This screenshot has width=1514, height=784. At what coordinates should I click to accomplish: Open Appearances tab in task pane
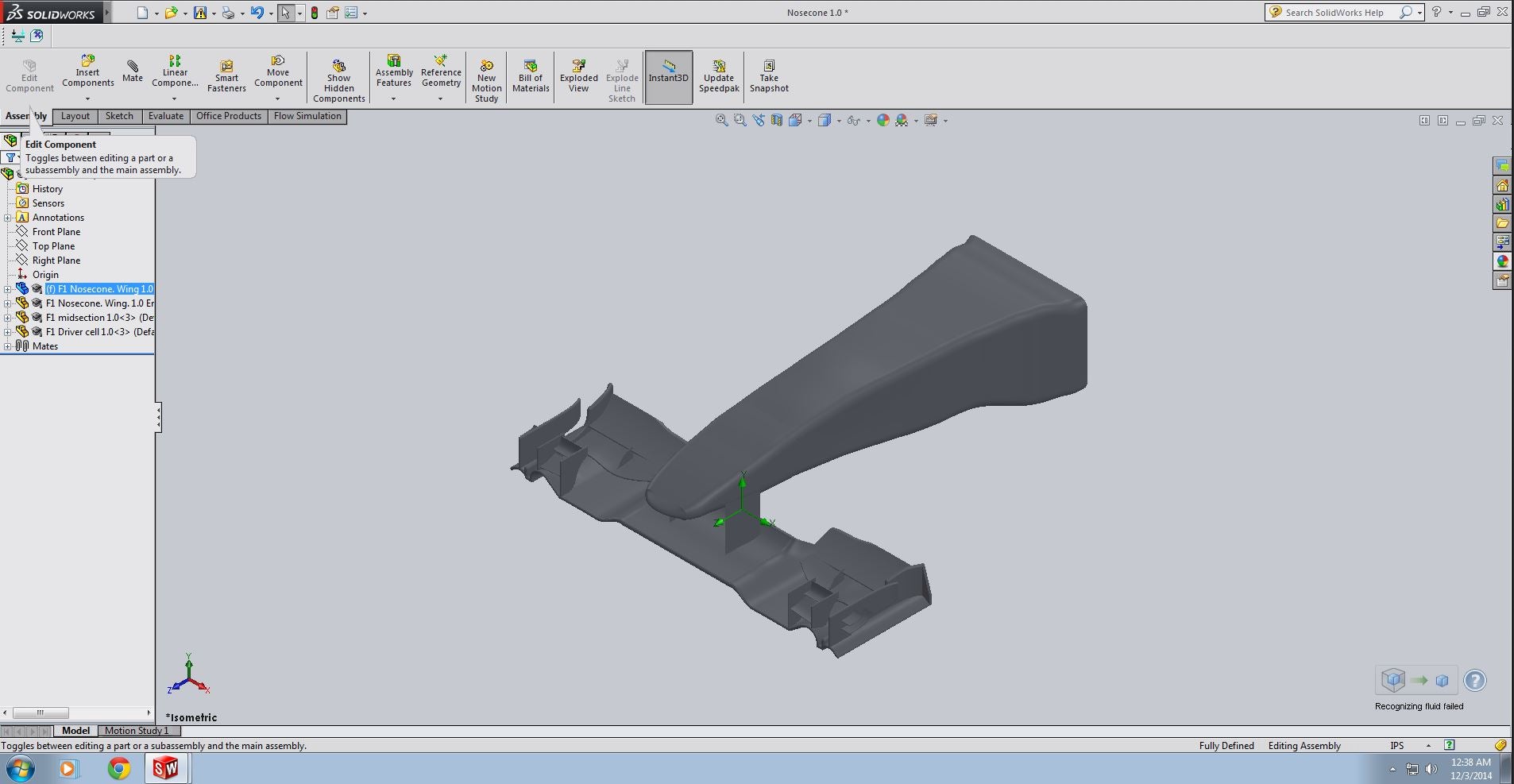[1502, 261]
